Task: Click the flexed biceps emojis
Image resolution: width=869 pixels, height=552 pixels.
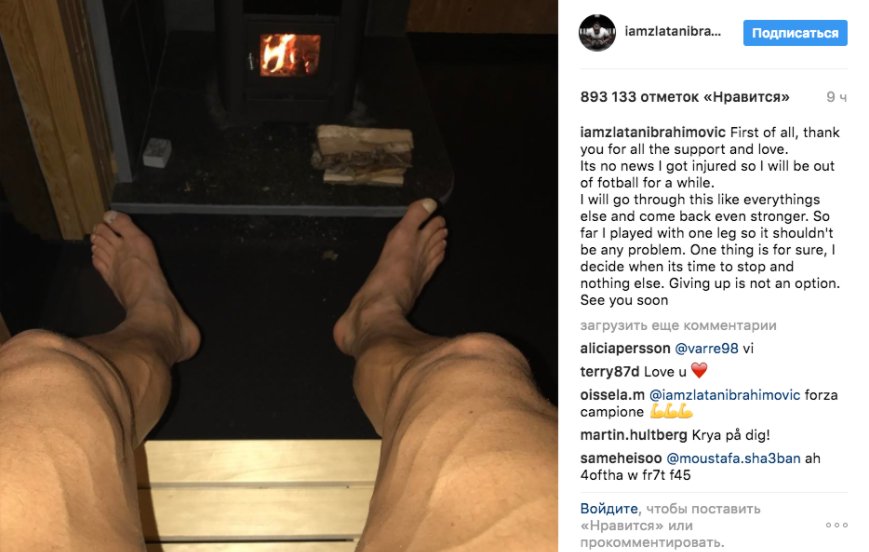Action: click(671, 412)
